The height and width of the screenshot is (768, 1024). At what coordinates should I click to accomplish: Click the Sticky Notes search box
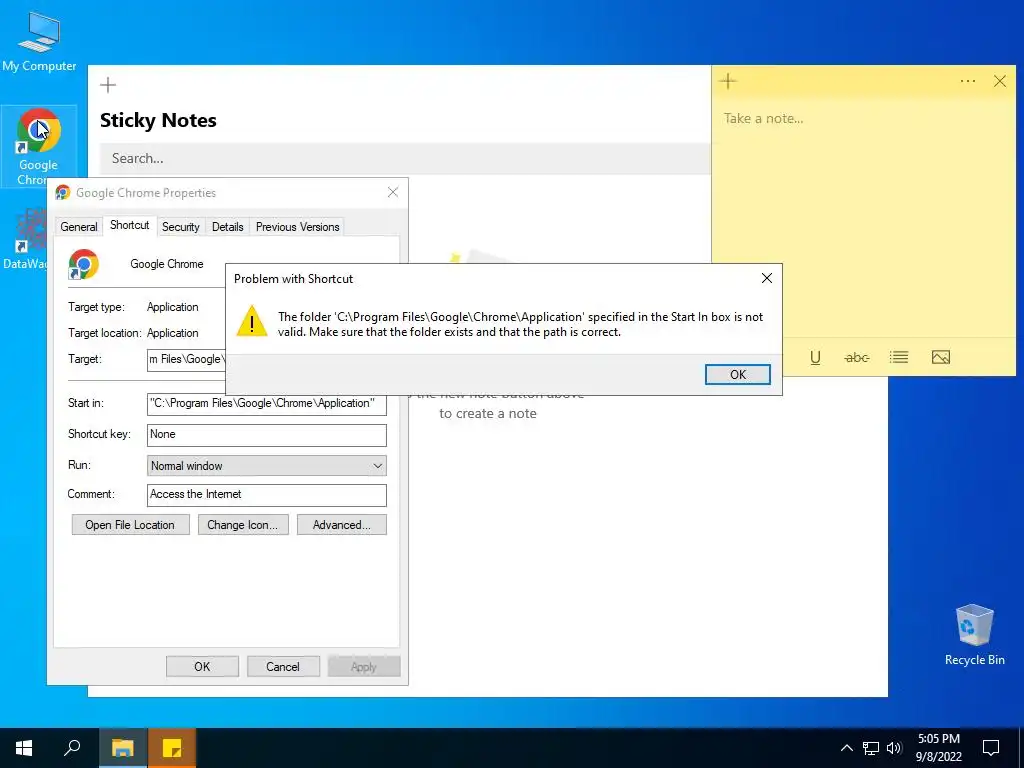click(405, 158)
